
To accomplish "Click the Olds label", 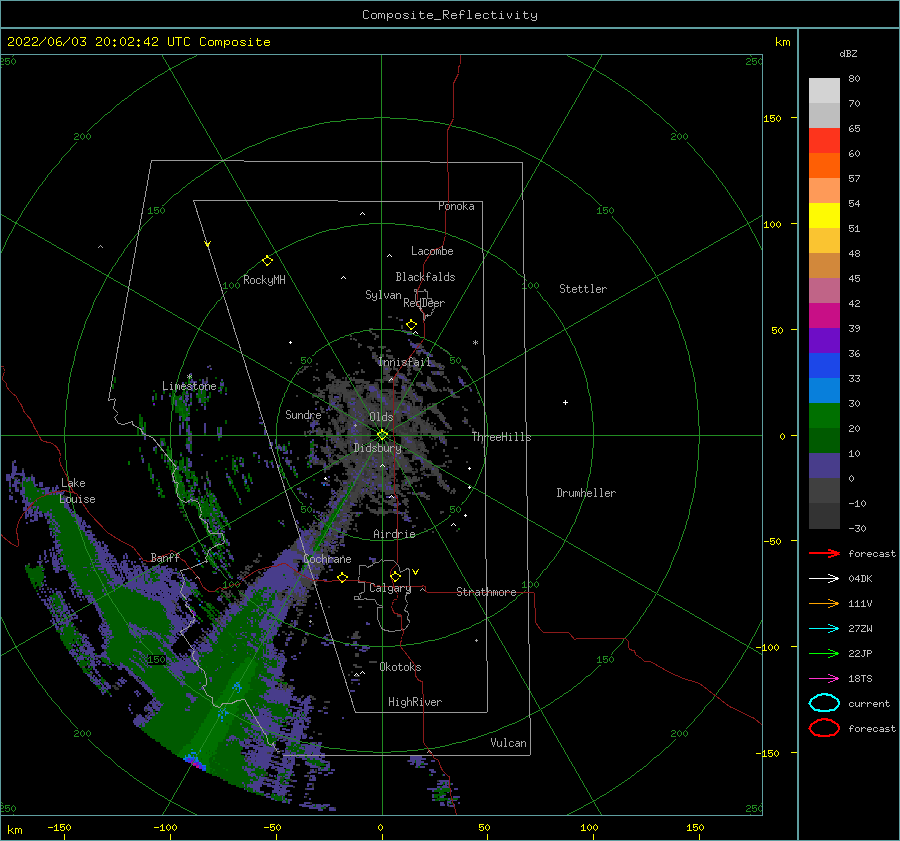I will coord(381,417).
